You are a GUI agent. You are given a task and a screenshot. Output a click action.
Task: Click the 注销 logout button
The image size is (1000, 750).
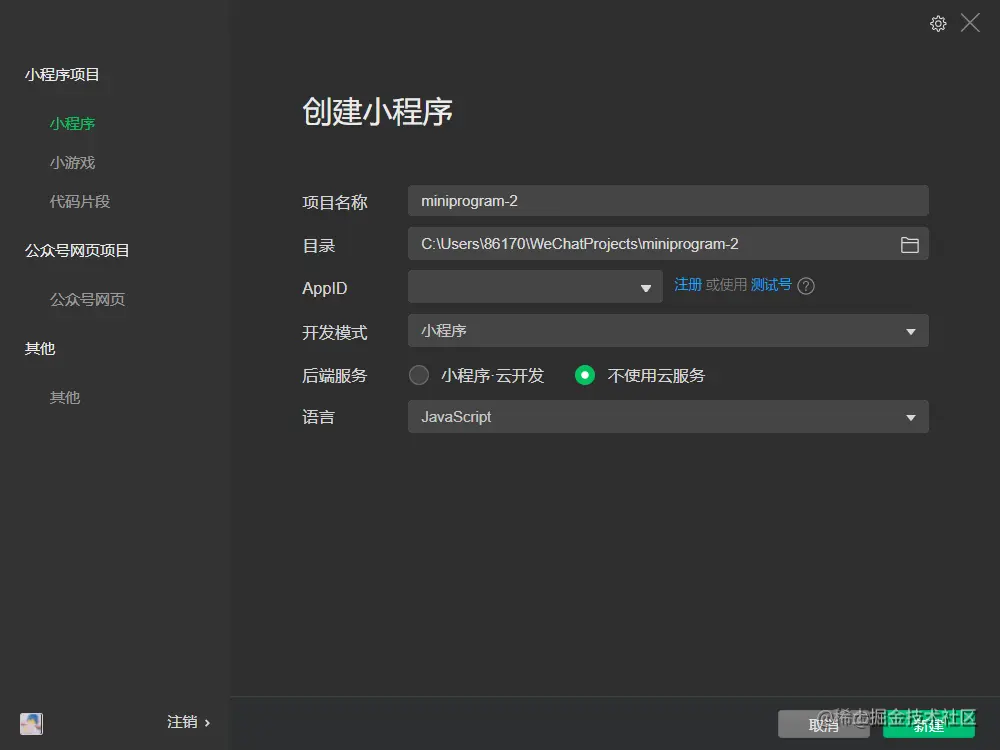click(188, 722)
